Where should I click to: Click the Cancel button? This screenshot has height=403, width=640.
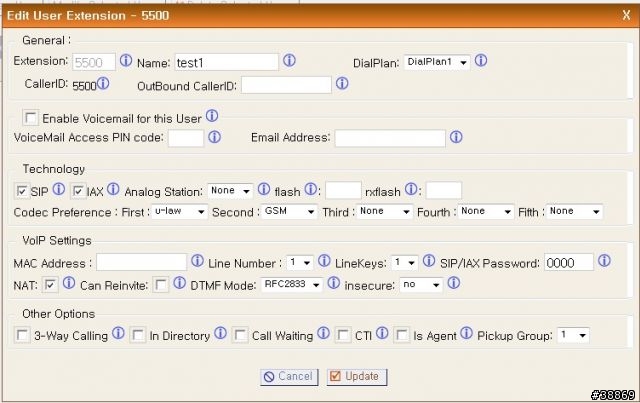coord(289,376)
